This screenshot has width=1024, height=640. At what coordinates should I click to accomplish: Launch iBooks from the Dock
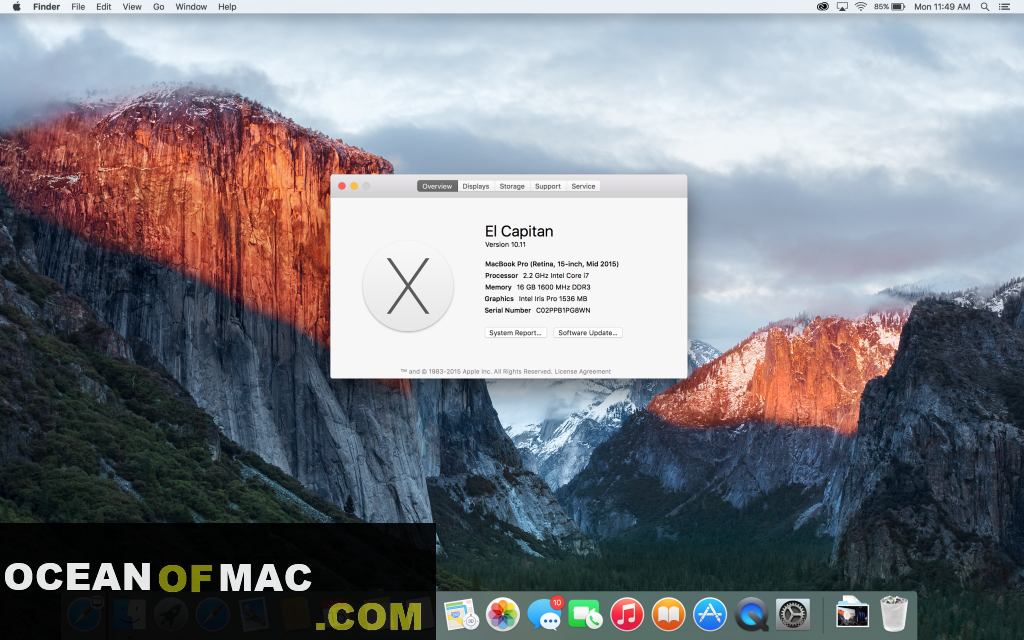pos(668,615)
